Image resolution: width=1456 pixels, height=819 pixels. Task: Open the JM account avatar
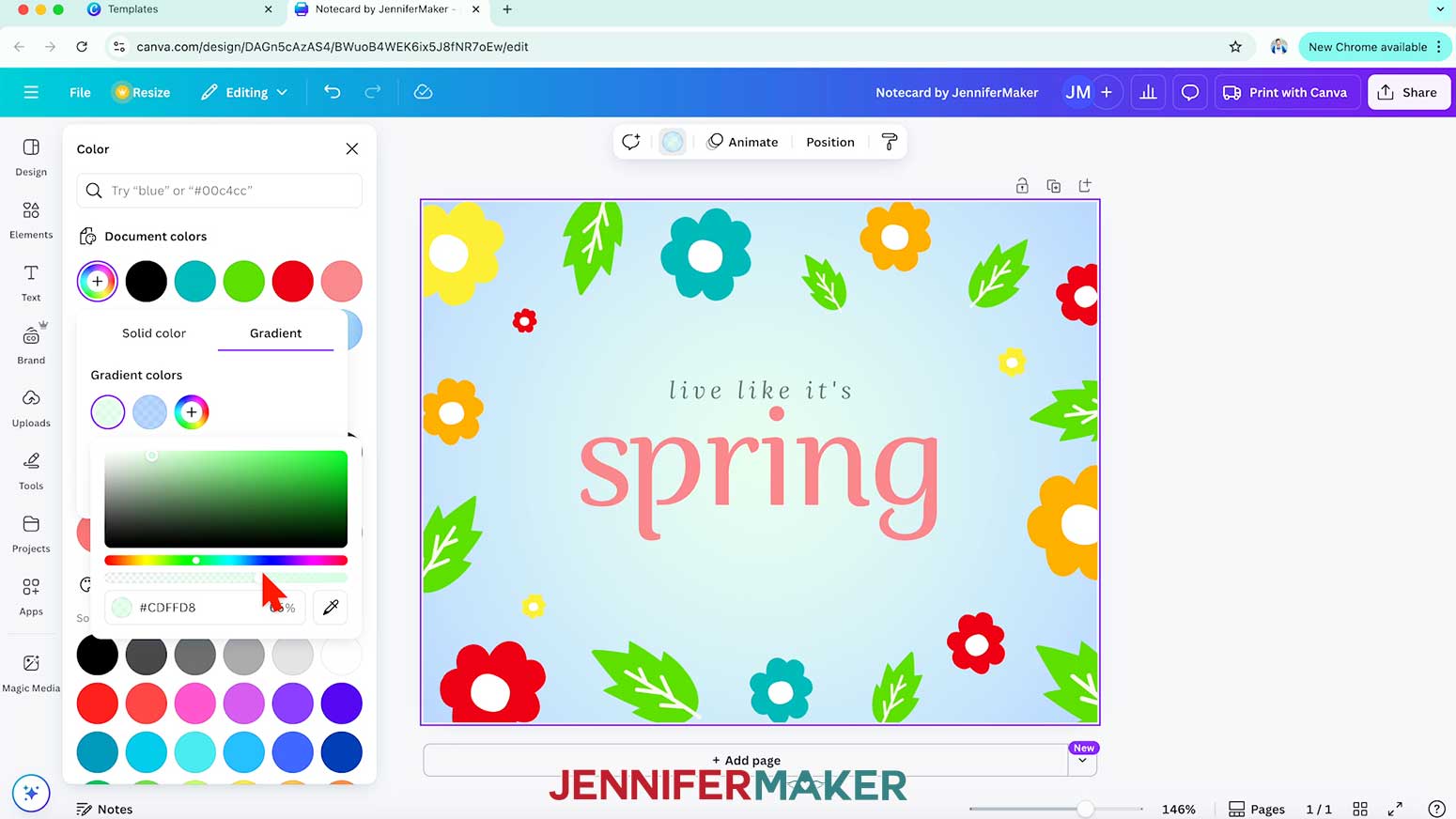pyautogui.click(x=1077, y=92)
